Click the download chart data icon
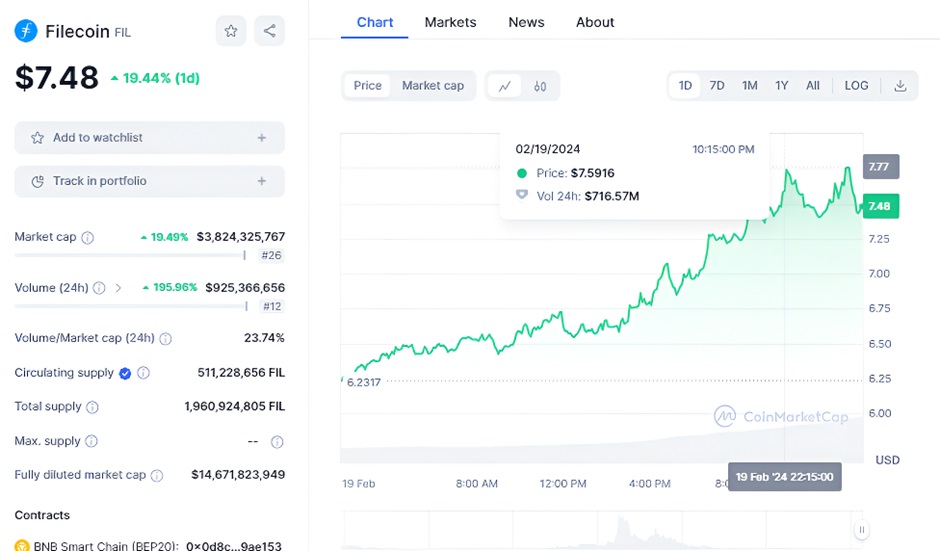 900,86
